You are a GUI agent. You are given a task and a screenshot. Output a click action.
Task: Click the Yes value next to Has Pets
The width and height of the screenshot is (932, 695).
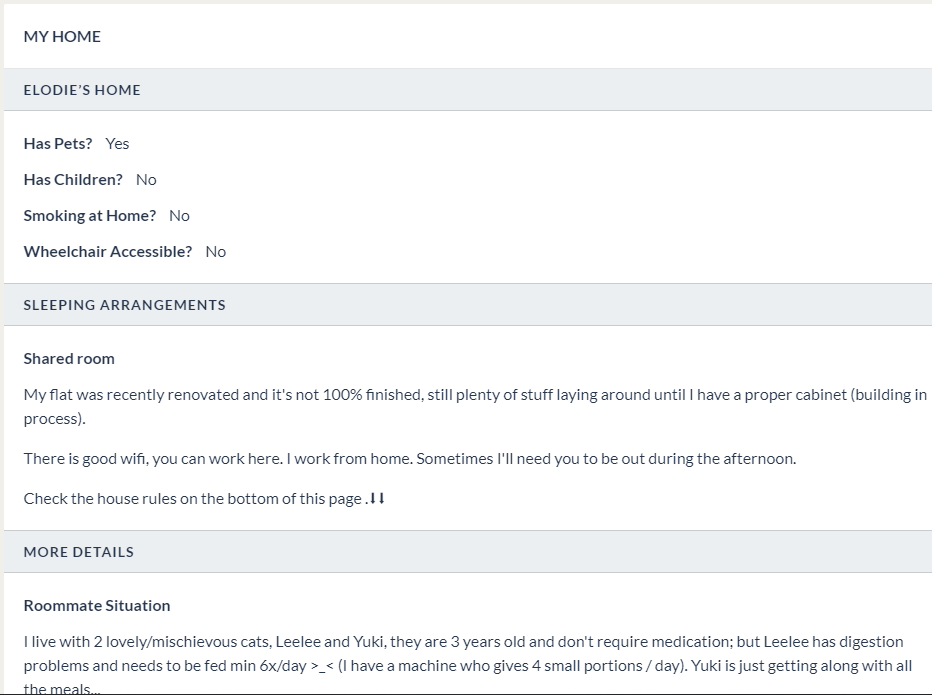(117, 144)
